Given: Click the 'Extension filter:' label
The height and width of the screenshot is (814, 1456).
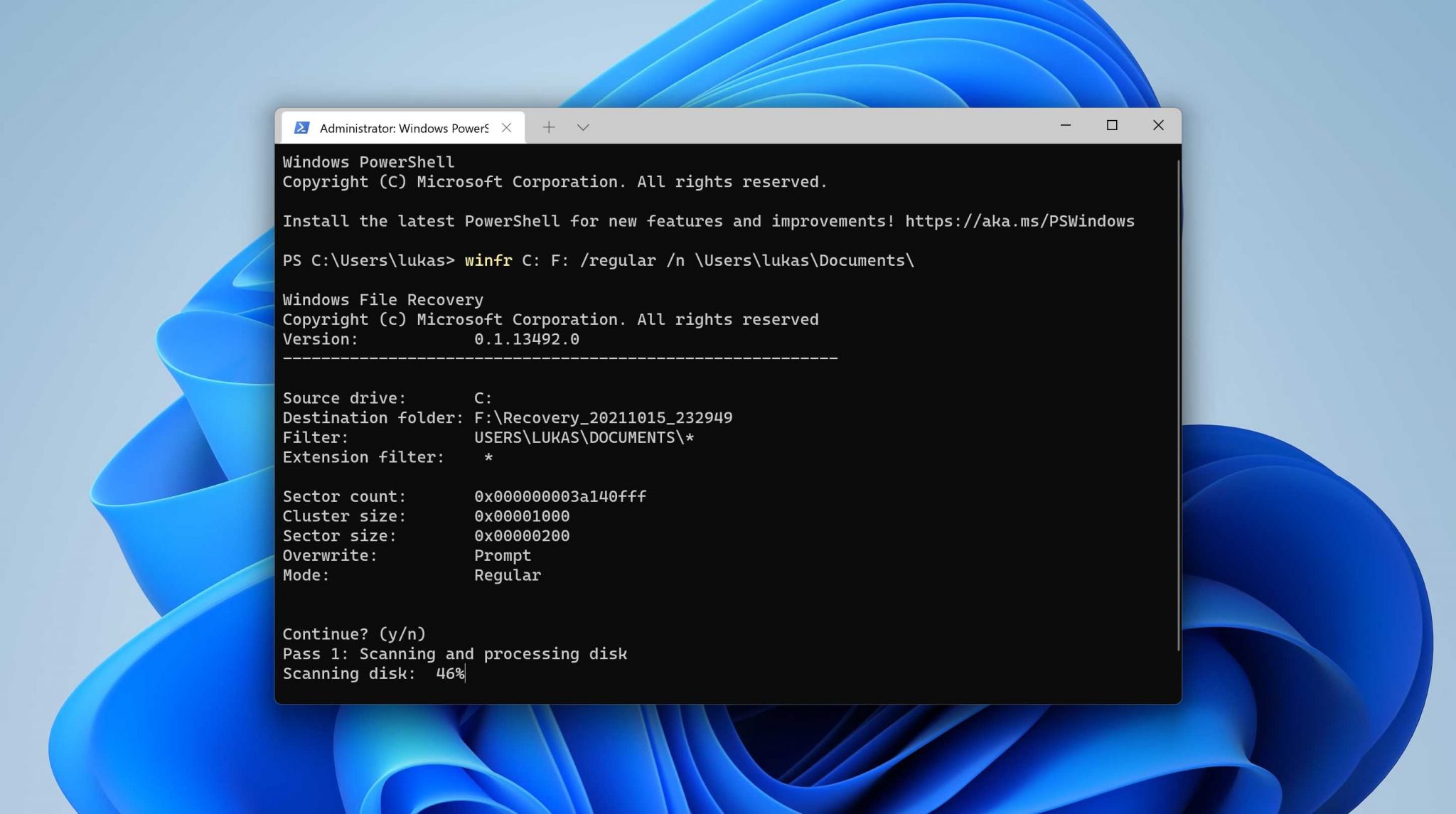Looking at the screenshot, I should [363, 457].
